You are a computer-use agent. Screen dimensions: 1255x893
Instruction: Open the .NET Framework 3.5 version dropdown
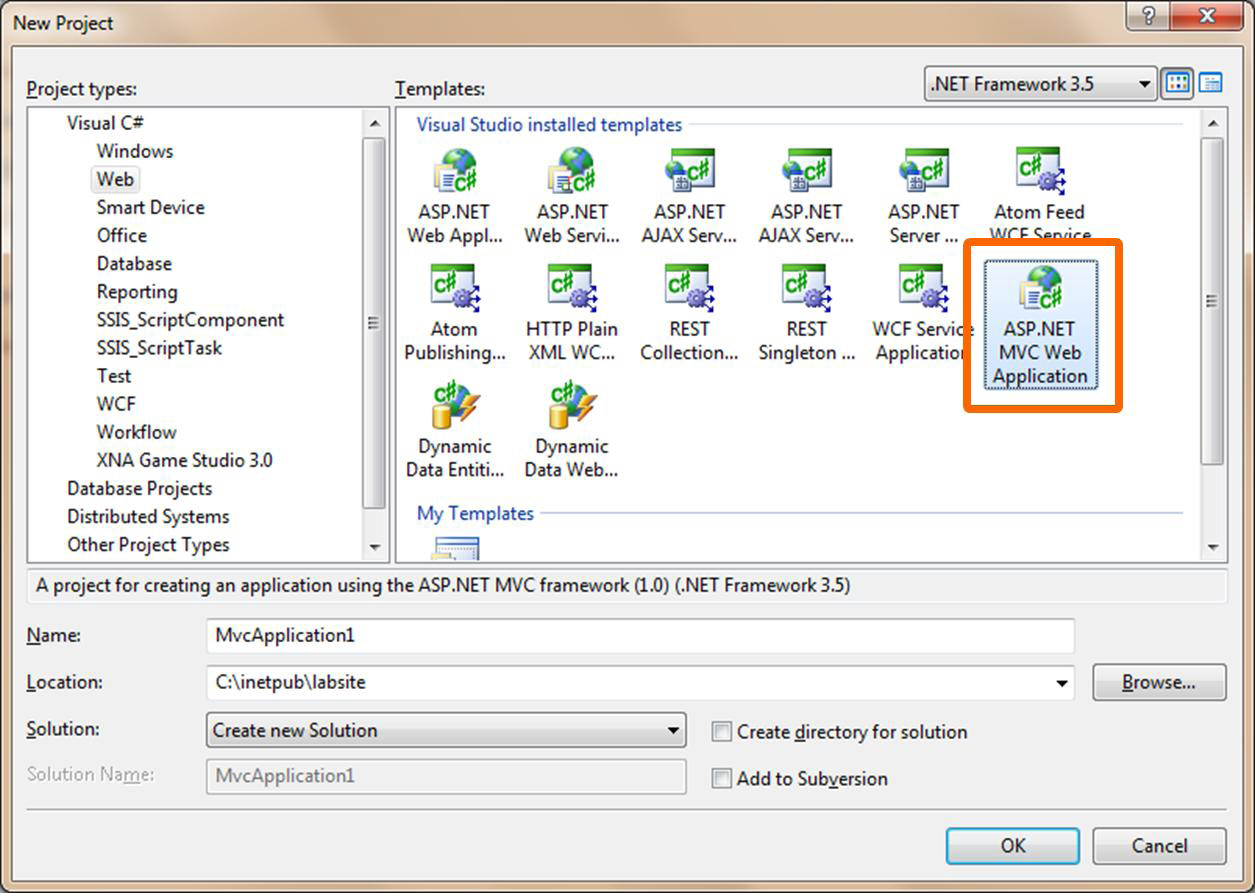[1040, 85]
